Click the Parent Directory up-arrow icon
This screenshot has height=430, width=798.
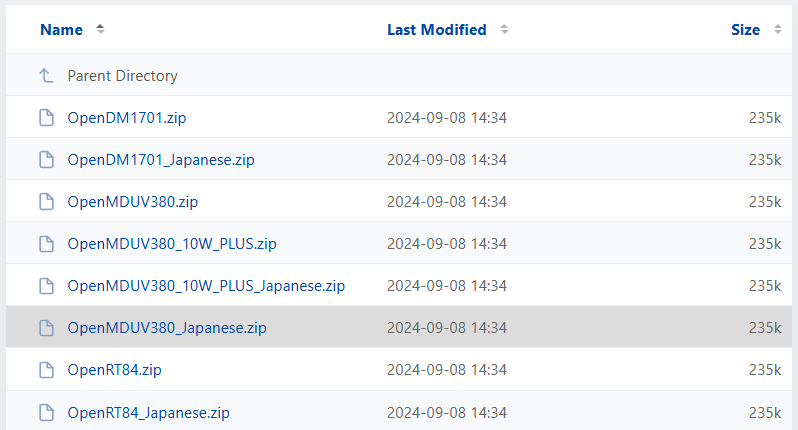(x=46, y=76)
